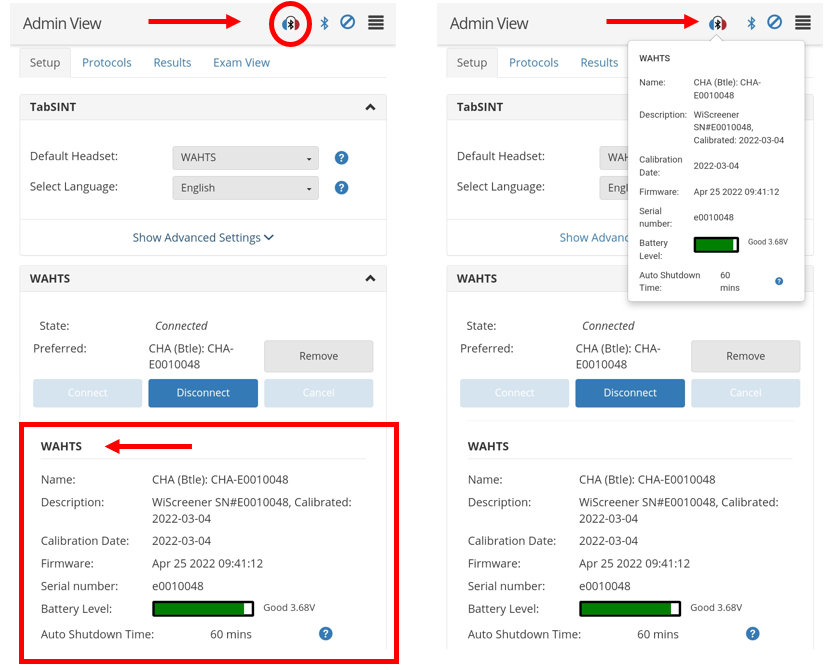Click the Bluetooth icon in left Admin View header

click(324, 23)
